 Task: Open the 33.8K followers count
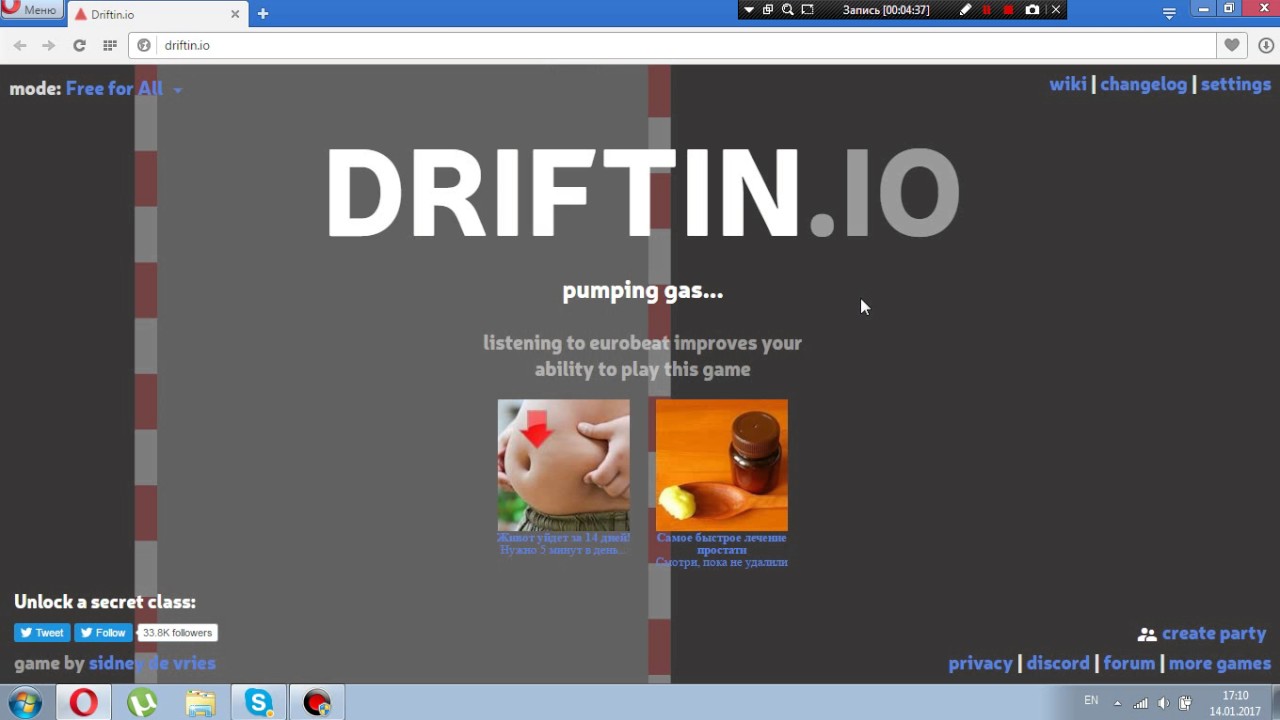(177, 633)
